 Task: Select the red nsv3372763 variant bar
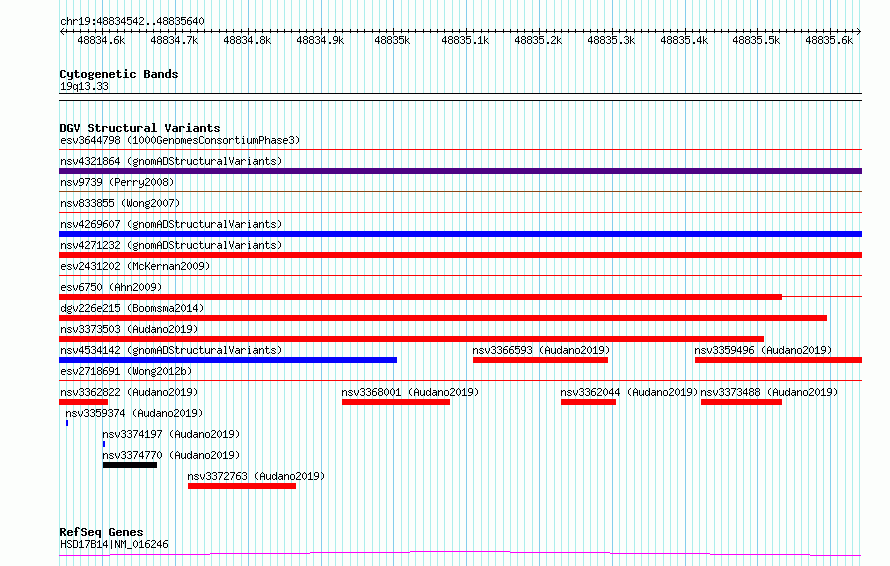(242, 486)
